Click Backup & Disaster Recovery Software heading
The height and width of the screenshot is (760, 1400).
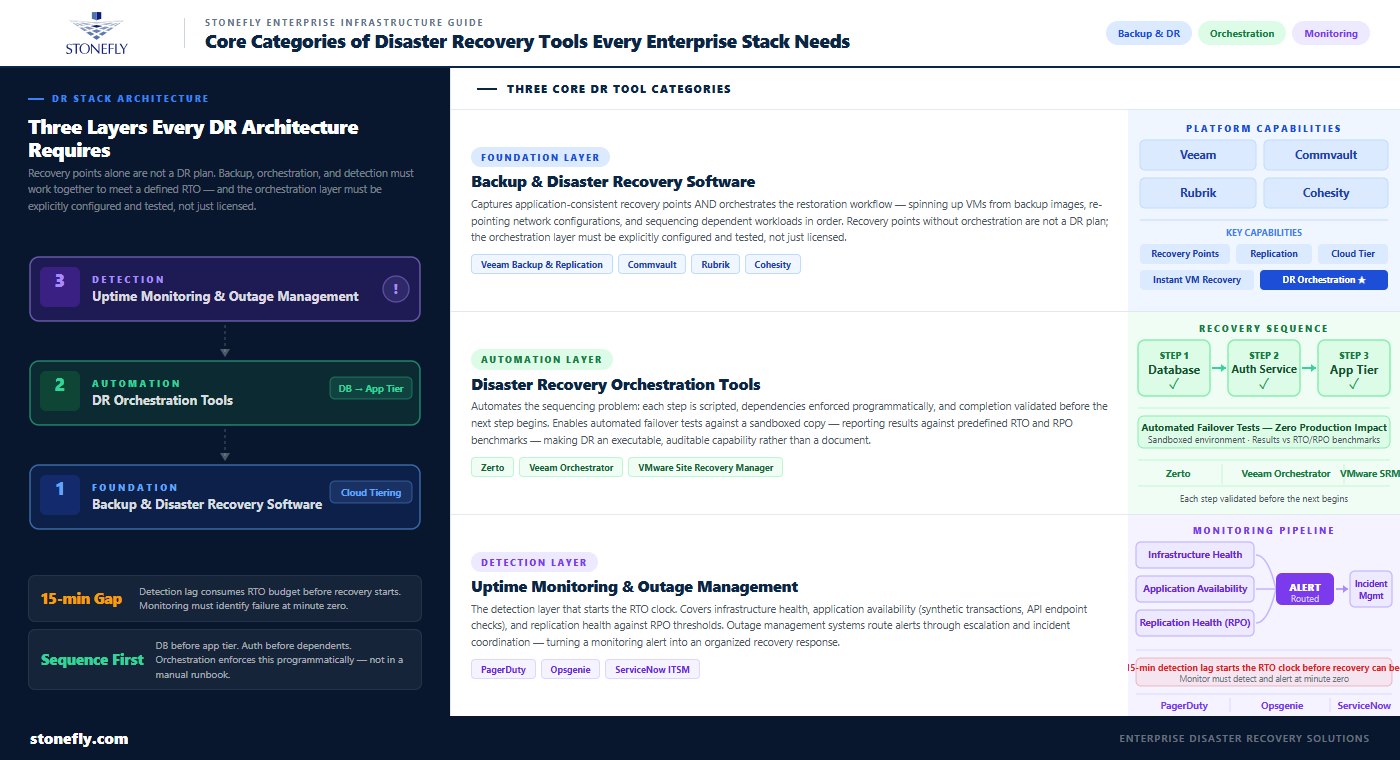[x=613, y=182]
